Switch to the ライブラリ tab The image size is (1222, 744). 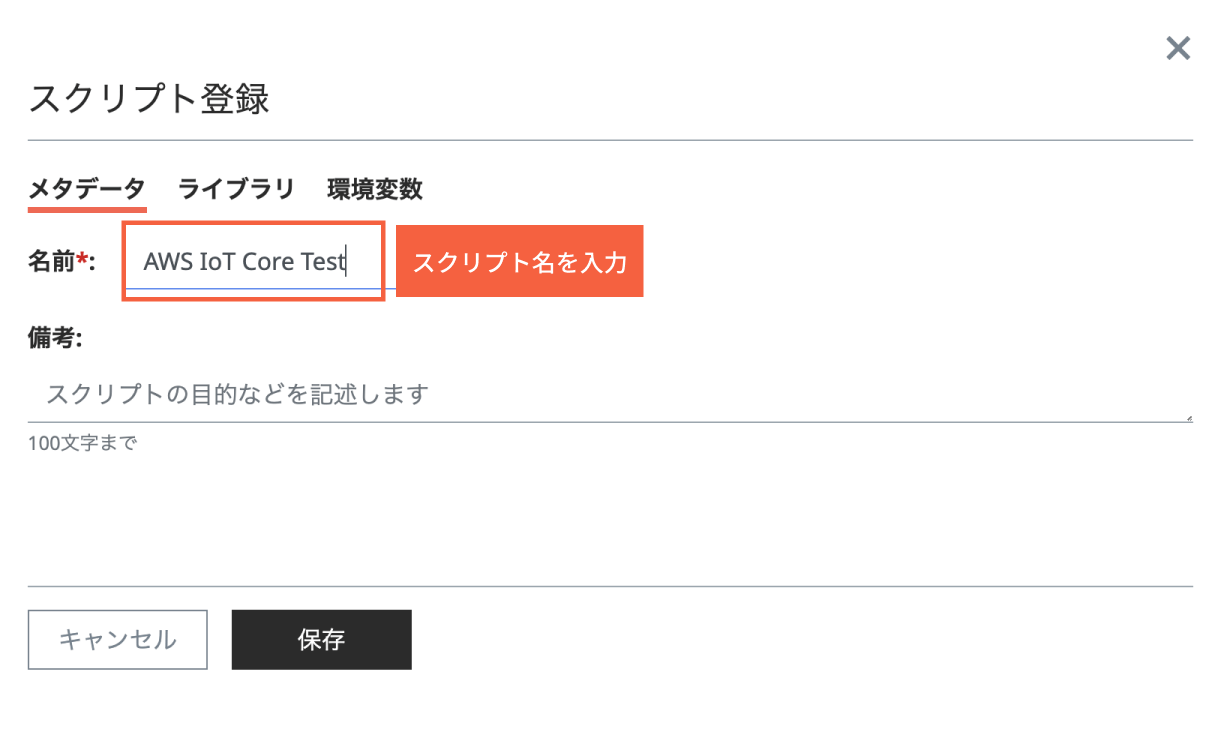pyautogui.click(x=236, y=189)
